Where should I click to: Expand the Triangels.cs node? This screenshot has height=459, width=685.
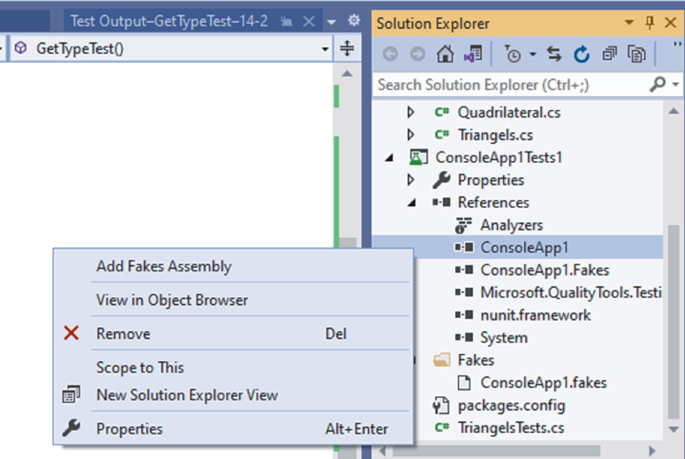(411, 135)
